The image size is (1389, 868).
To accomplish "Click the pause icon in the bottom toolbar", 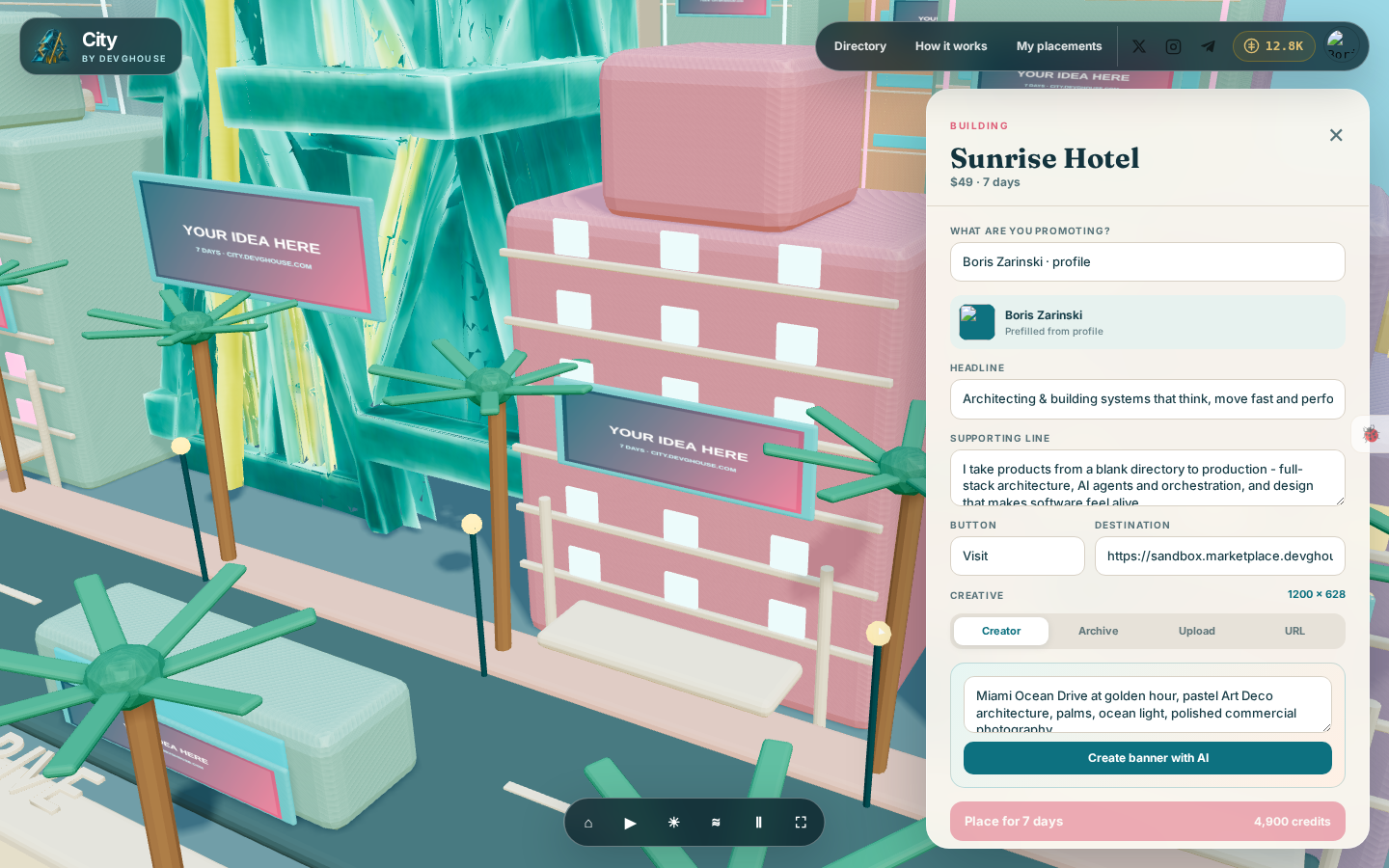I will pos(758,823).
